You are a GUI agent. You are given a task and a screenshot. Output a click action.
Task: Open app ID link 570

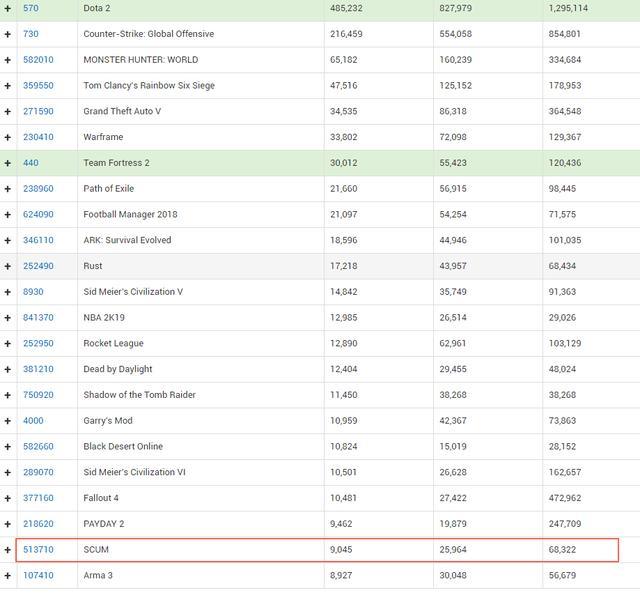click(x=31, y=8)
